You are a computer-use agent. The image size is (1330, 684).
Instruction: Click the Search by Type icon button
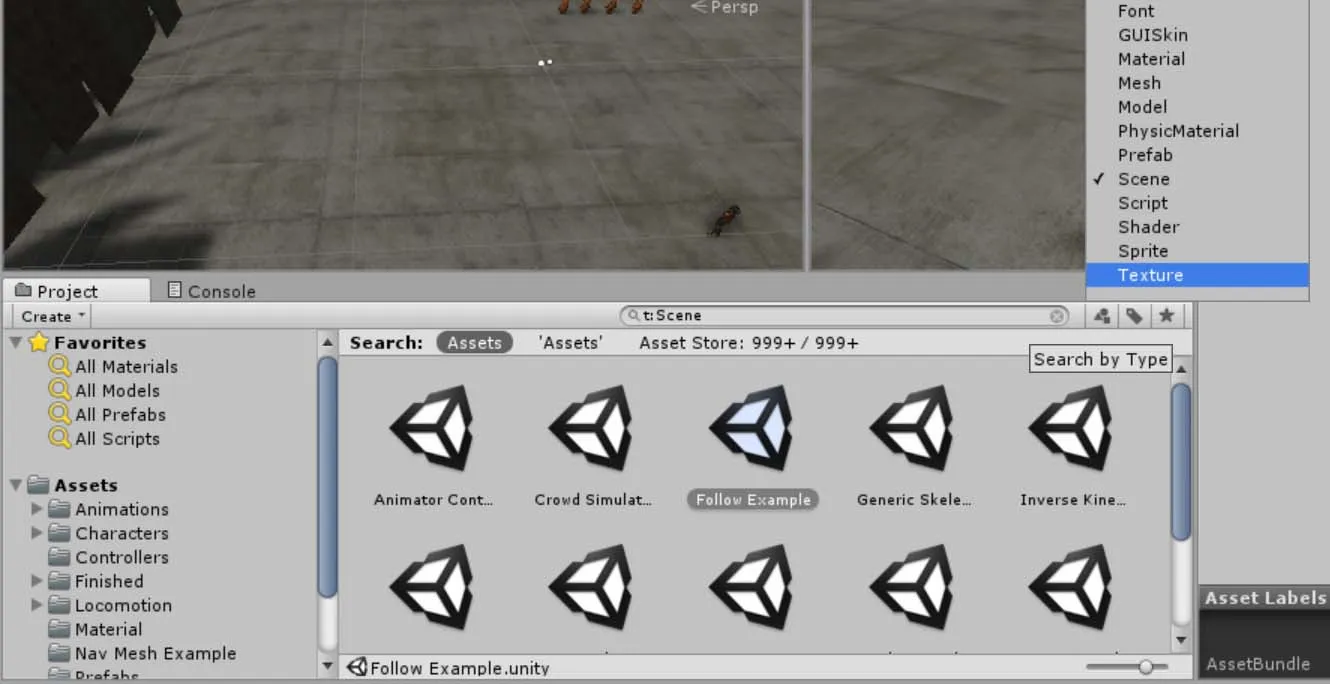click(1102, 316)
